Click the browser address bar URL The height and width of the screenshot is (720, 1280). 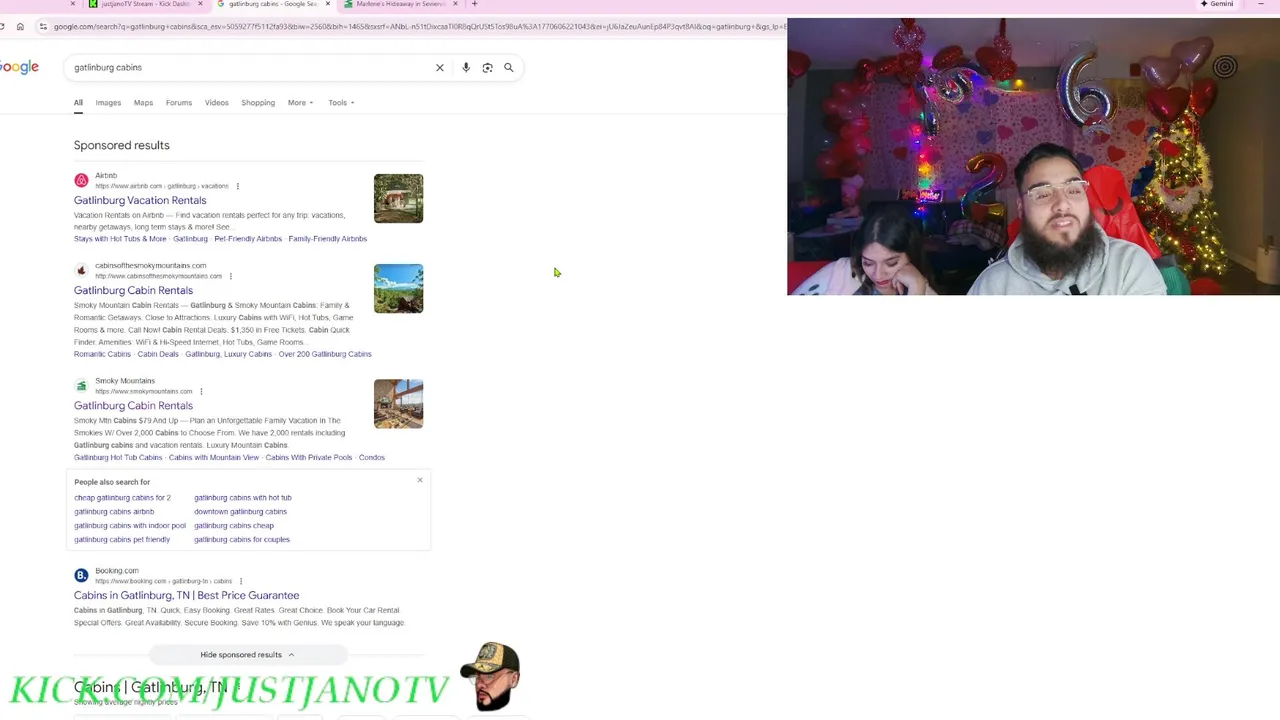(420, 26)
